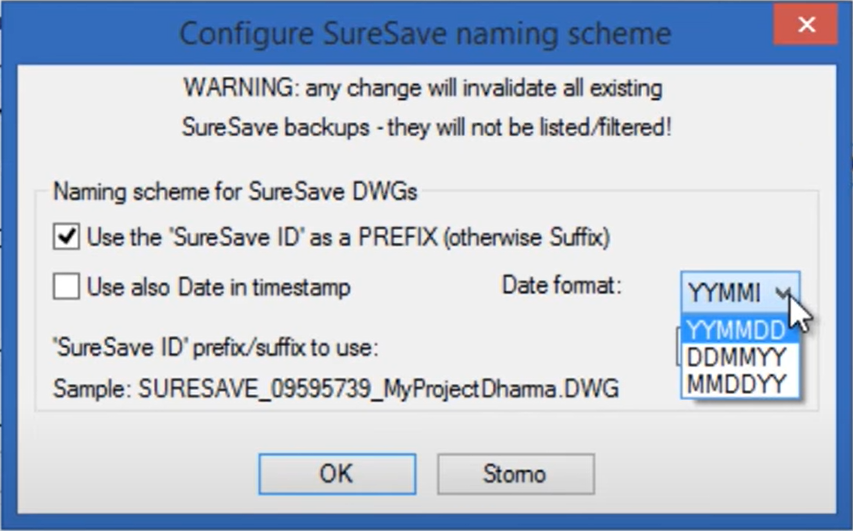Enable the 'Use also Date in timestamp' checkbox
The height and width of the screenshot is (531, 853).
click(x=67, y=288)
